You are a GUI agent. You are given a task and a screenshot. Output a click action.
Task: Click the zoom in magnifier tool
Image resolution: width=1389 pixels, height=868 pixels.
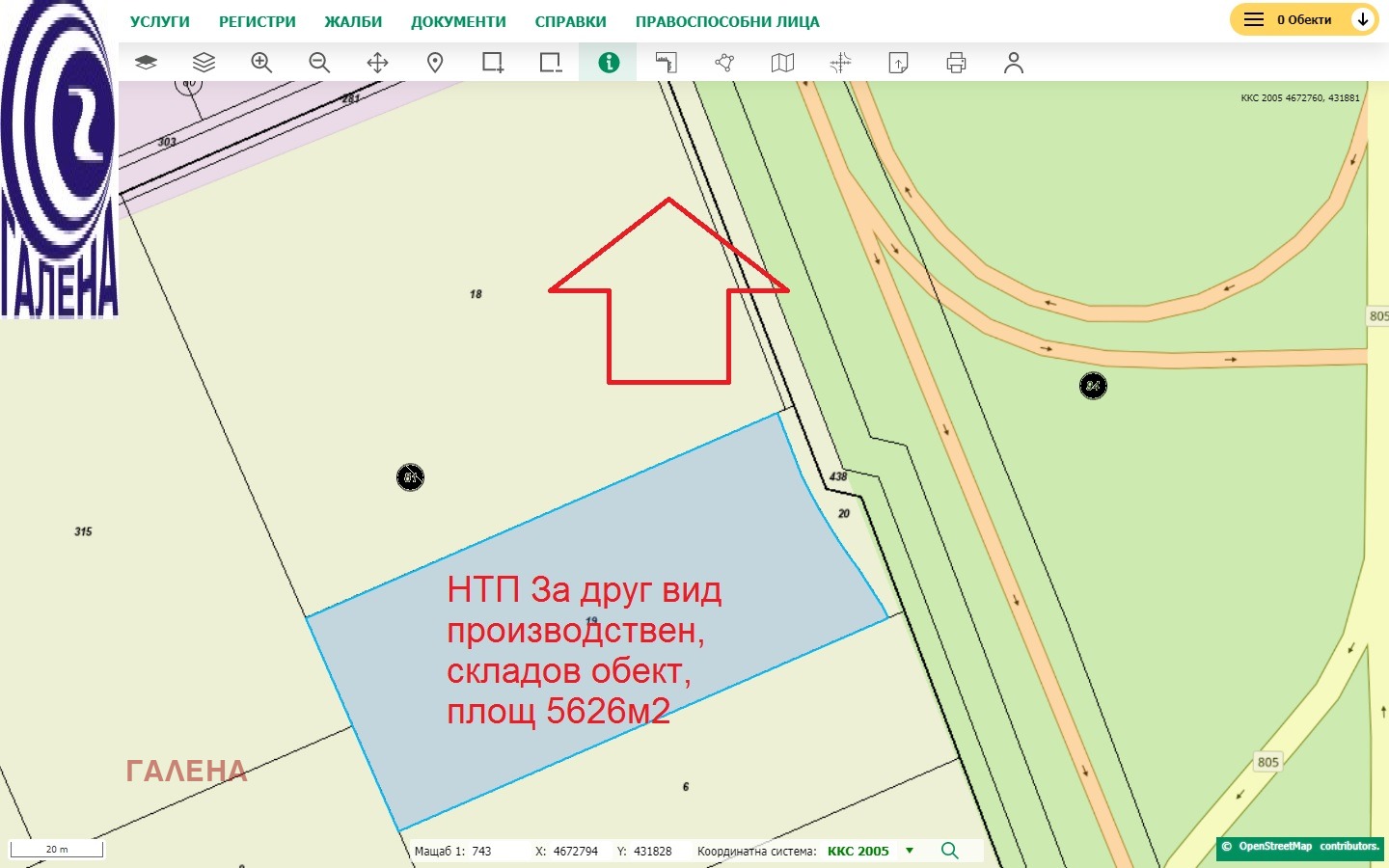click(261, 63)
